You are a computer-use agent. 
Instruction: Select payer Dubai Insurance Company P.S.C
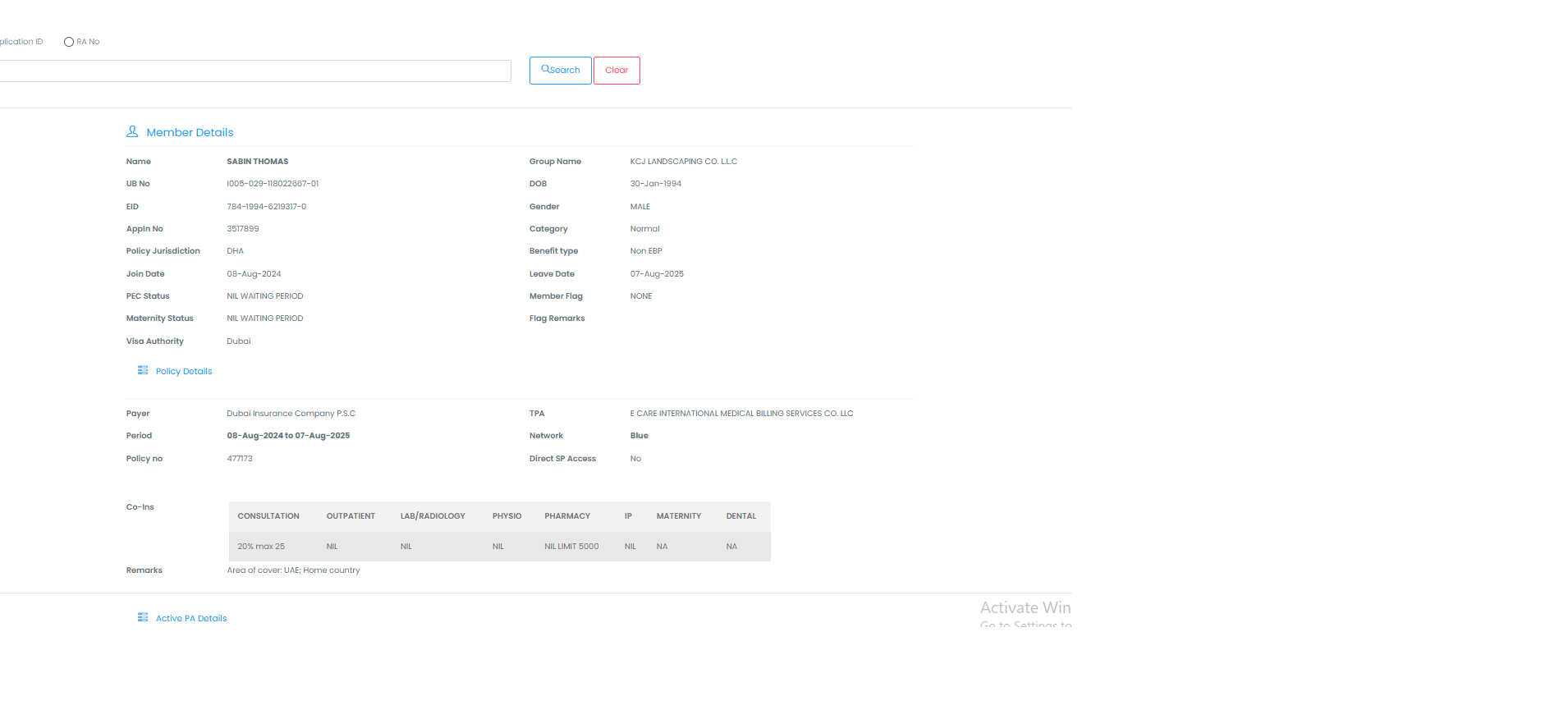click(291, 414)
